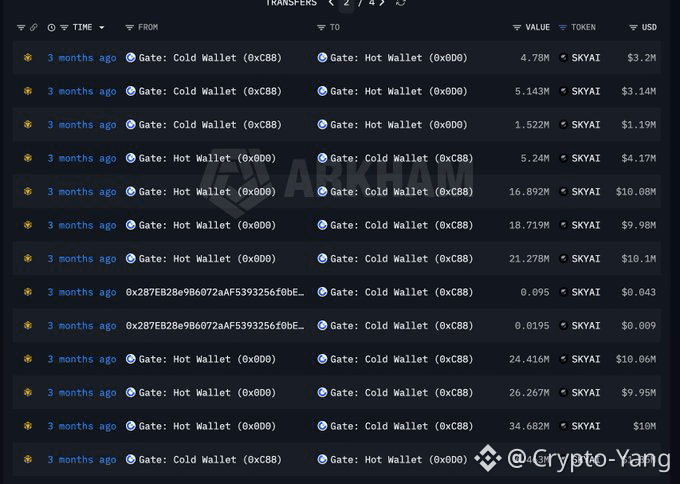680x484 pixels.
Task: Click the chain cube icon in the 0.095 row
Action: (28, 292)
